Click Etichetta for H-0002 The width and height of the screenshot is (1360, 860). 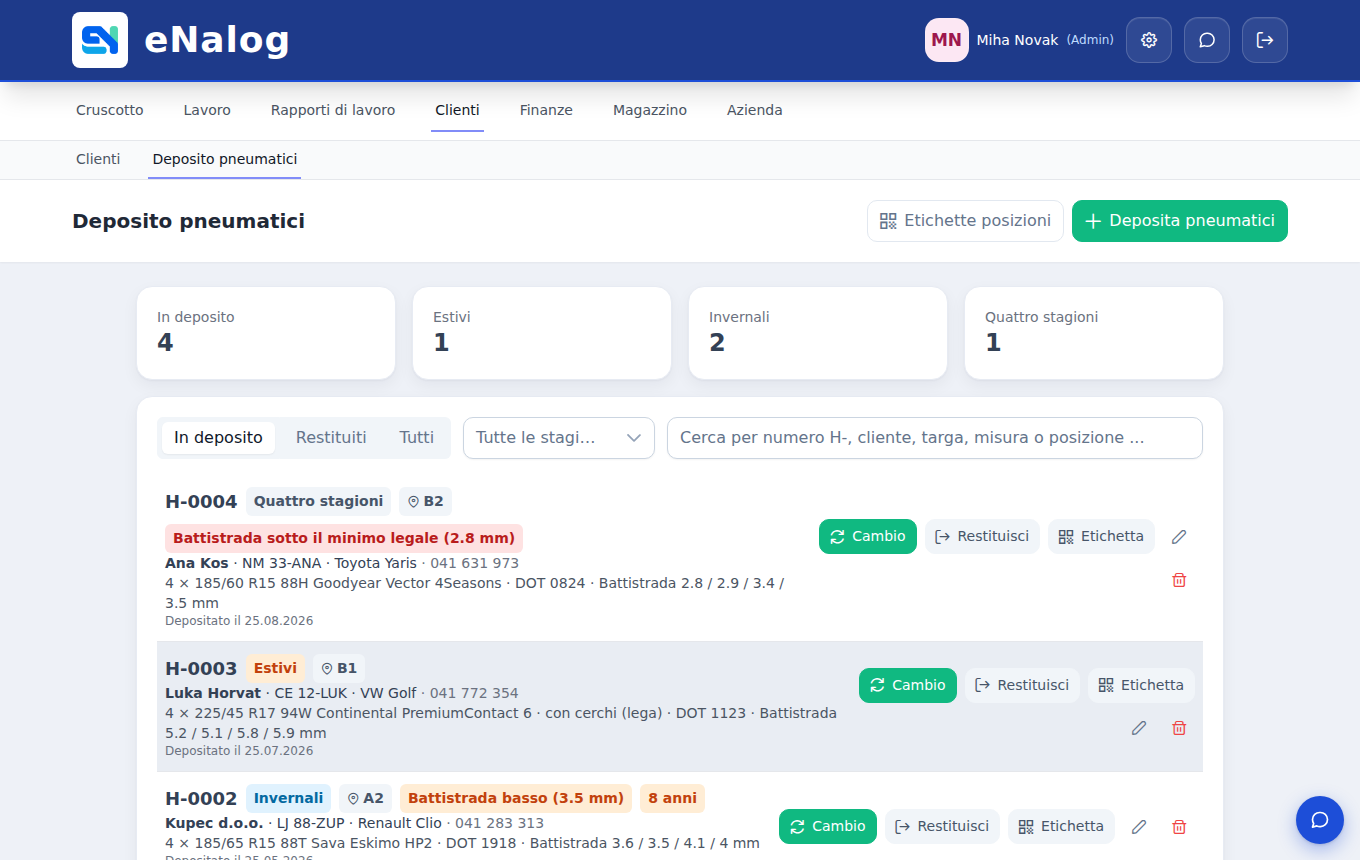tap(1061, 827)
